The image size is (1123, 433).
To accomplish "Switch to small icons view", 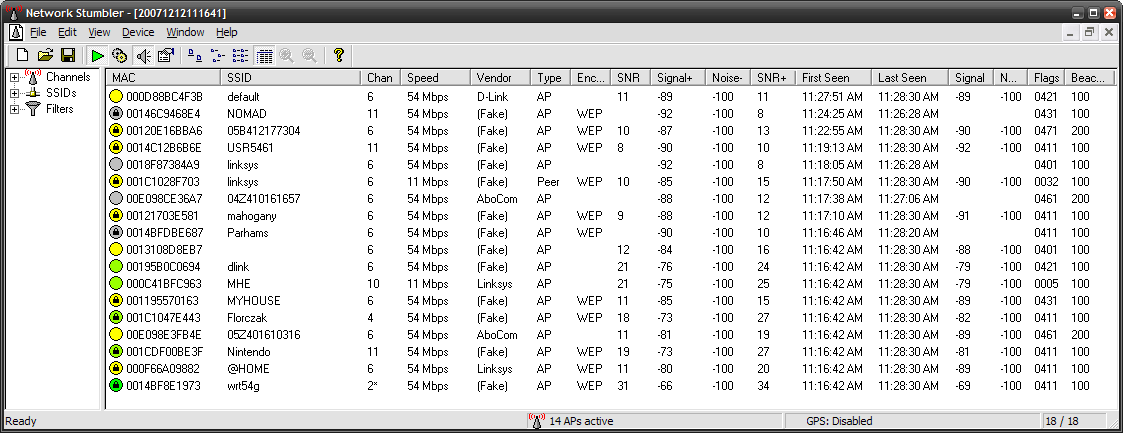I will tap(217, 55).
